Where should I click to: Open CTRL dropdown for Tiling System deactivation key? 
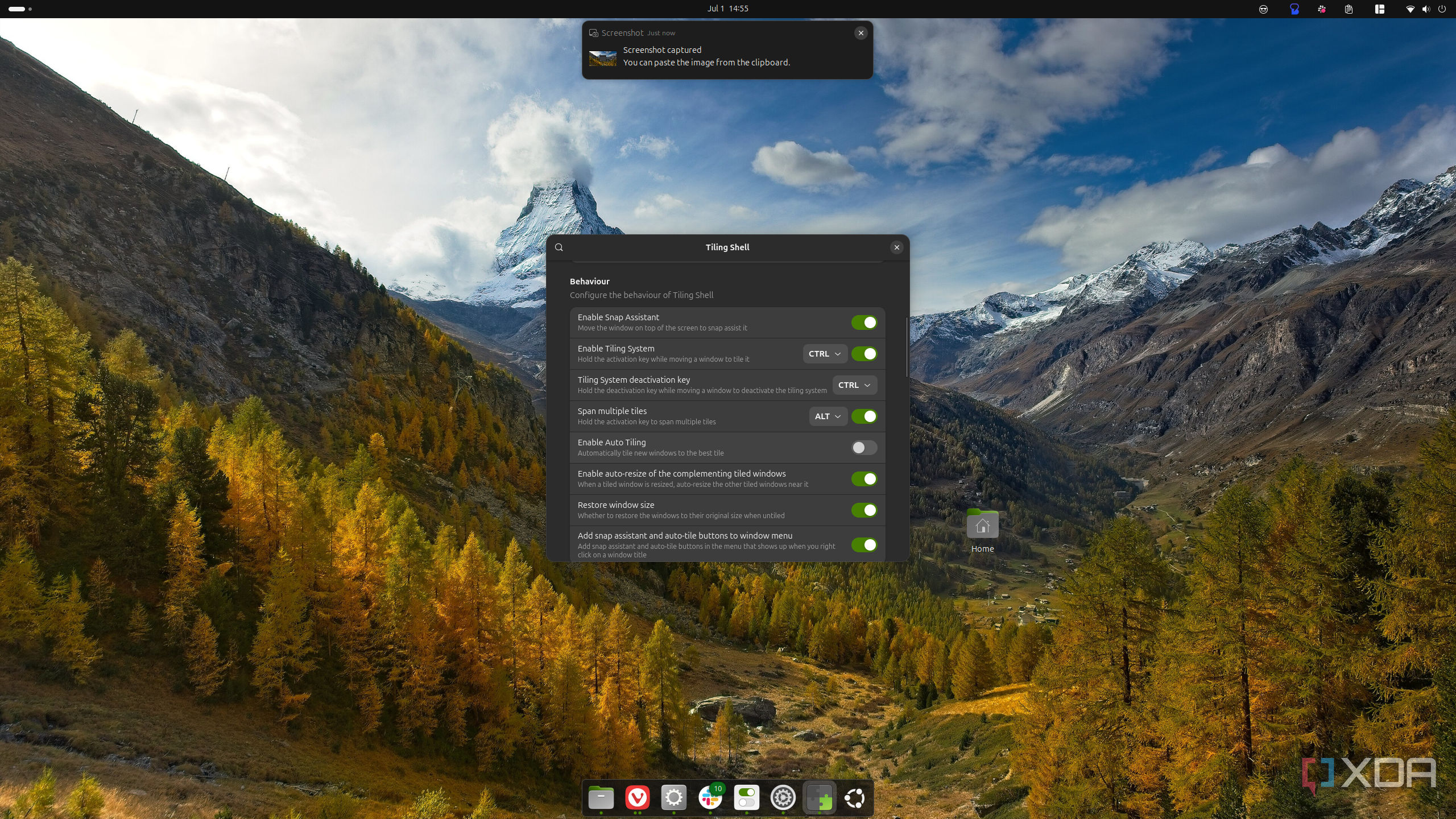tap(854, 385)
